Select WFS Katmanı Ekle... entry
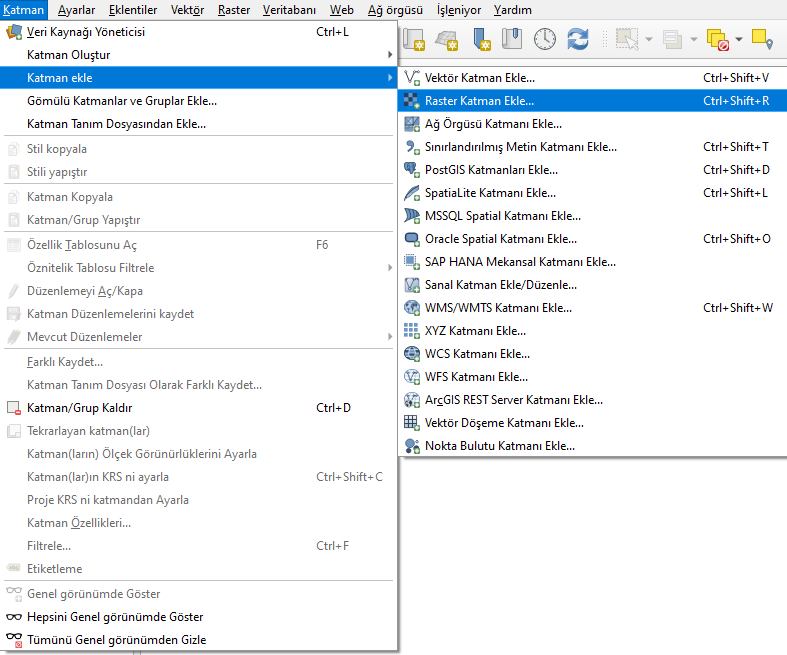787x655 pixels. tap(592, 377)
